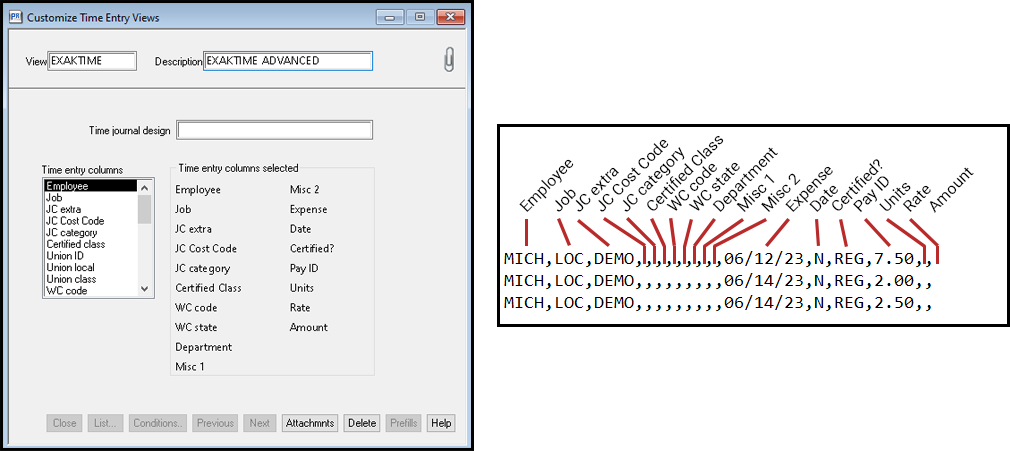Click Amount in selected columns
This screenshot has height=451, width=1010.
click(309, 327)
